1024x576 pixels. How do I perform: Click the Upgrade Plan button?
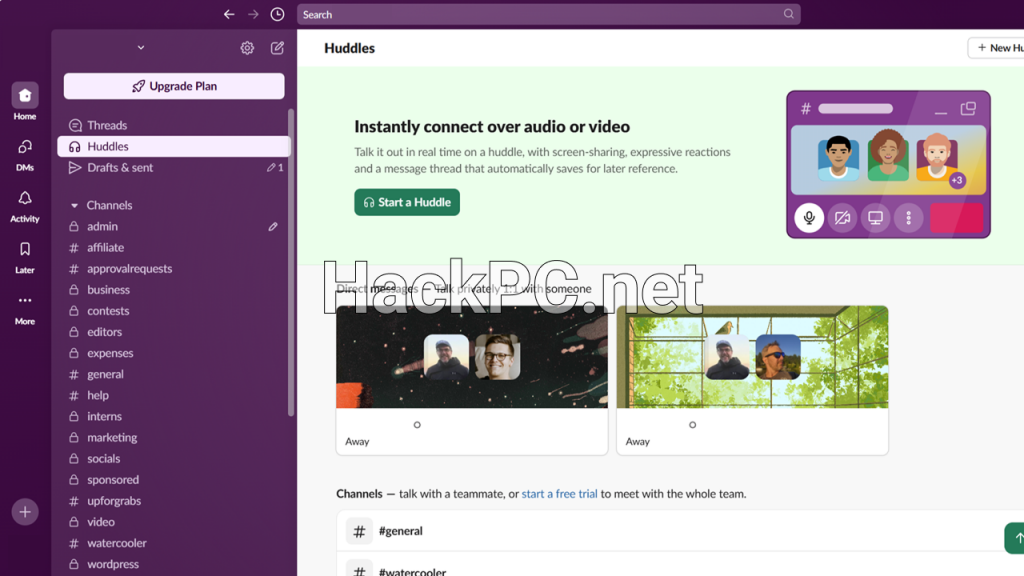[174, 86]
